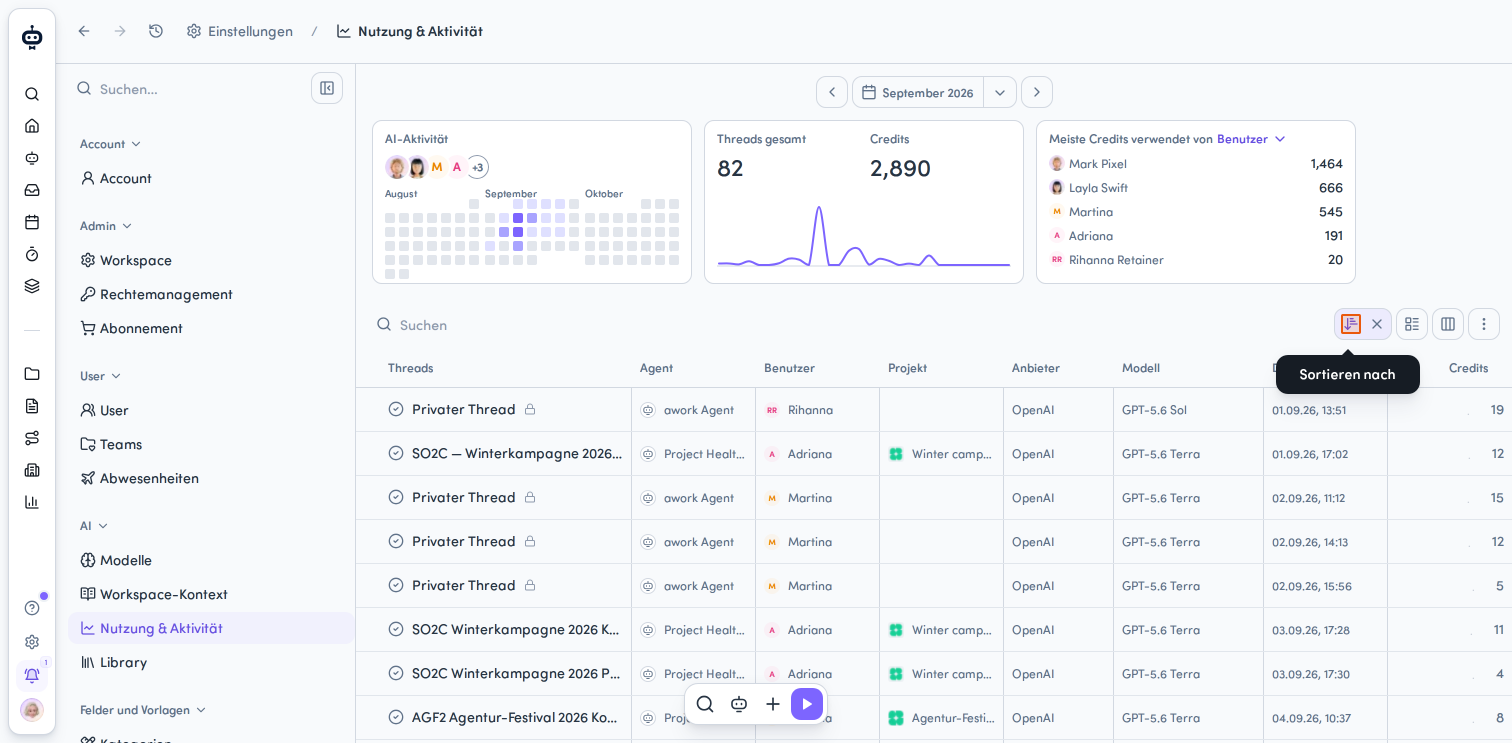Open Rechtemanagement in the sidebar
Viewport: 1512px width, 743px height.
click(x=211, y=294)
